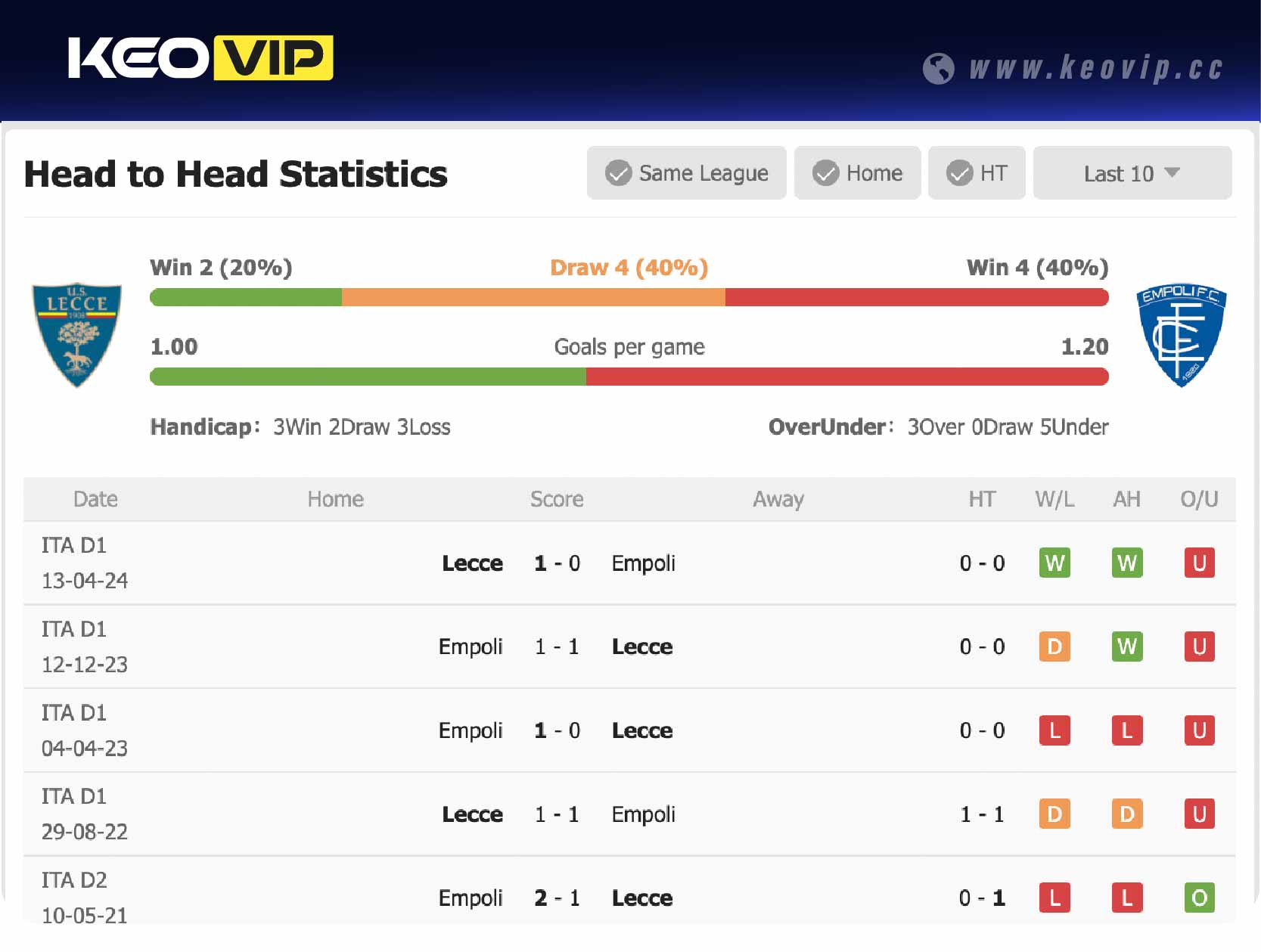Click the O/U column header
This screenshot has width=1261, height=952.
1199,499
